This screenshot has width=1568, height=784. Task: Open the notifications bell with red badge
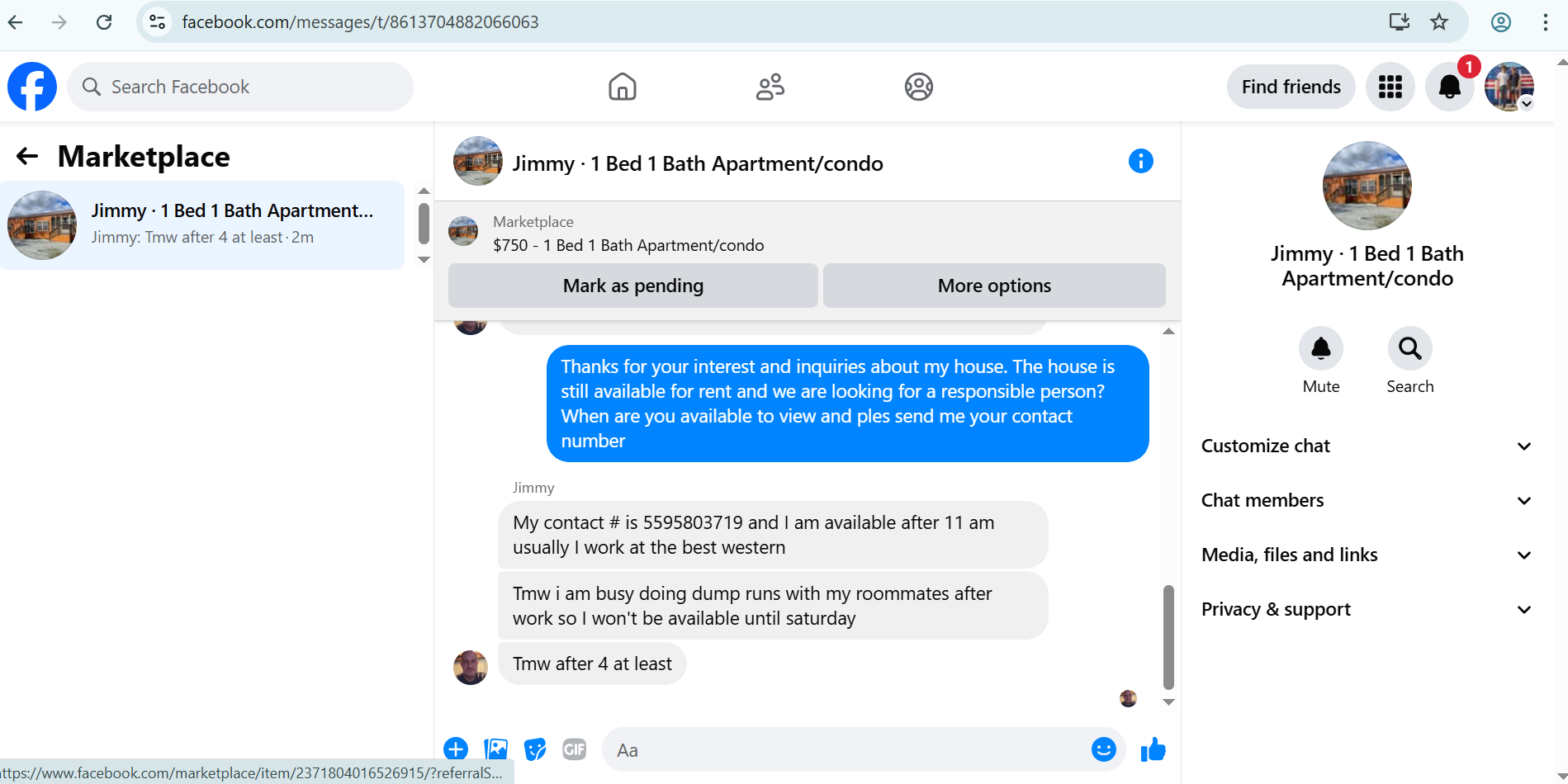click(1450, 87)
